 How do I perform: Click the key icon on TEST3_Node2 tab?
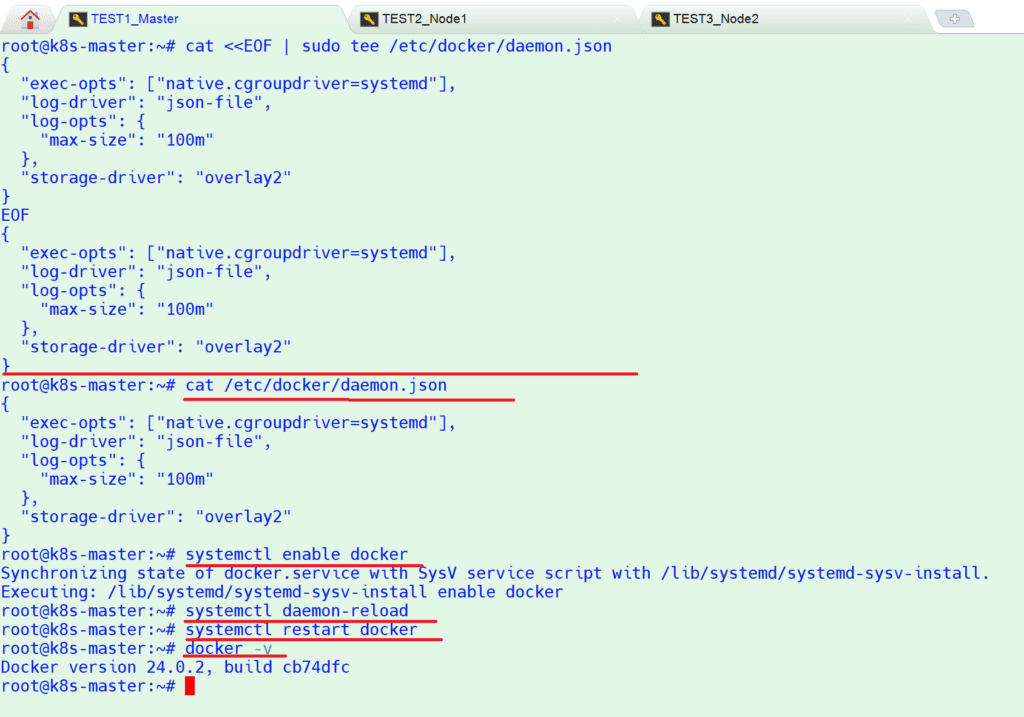(660, 19)
